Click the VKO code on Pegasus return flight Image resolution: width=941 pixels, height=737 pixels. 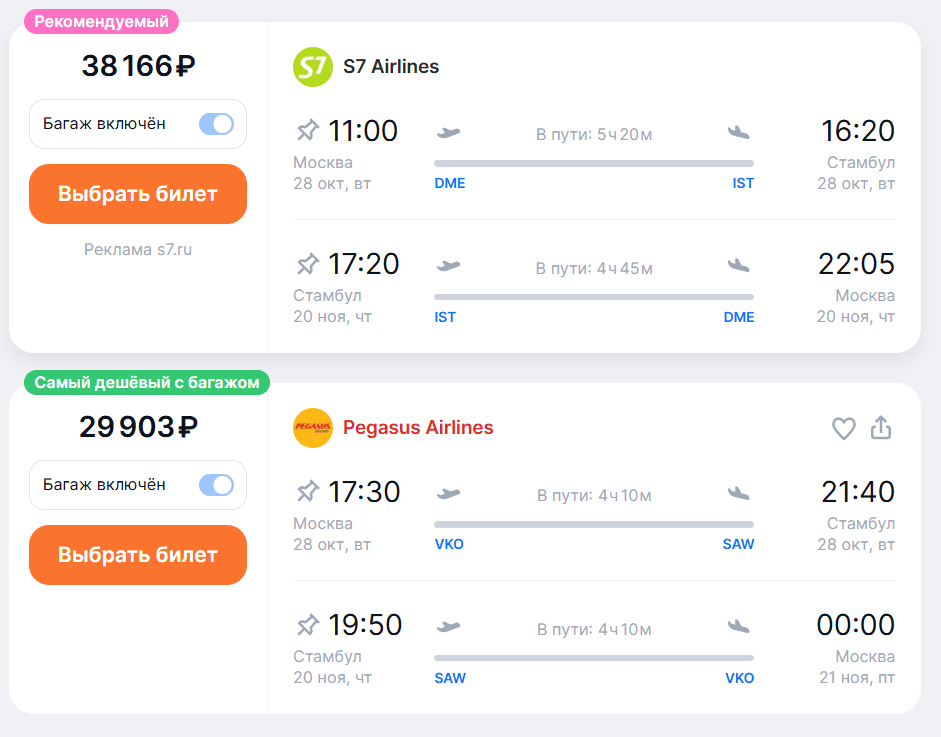[x=739, y=678]
